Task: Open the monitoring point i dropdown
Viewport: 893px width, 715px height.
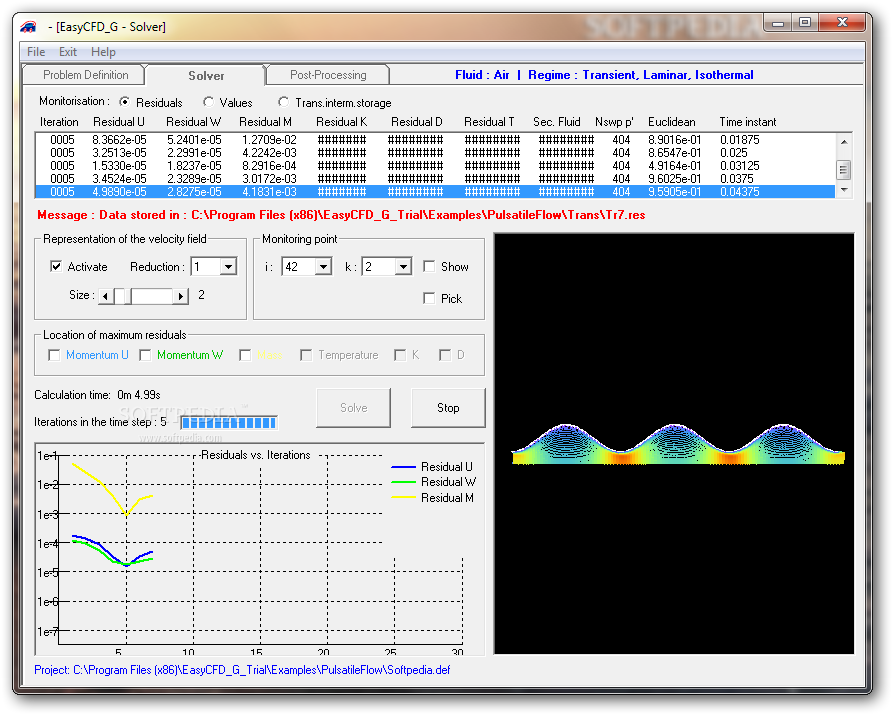Action: pos(323,266)
